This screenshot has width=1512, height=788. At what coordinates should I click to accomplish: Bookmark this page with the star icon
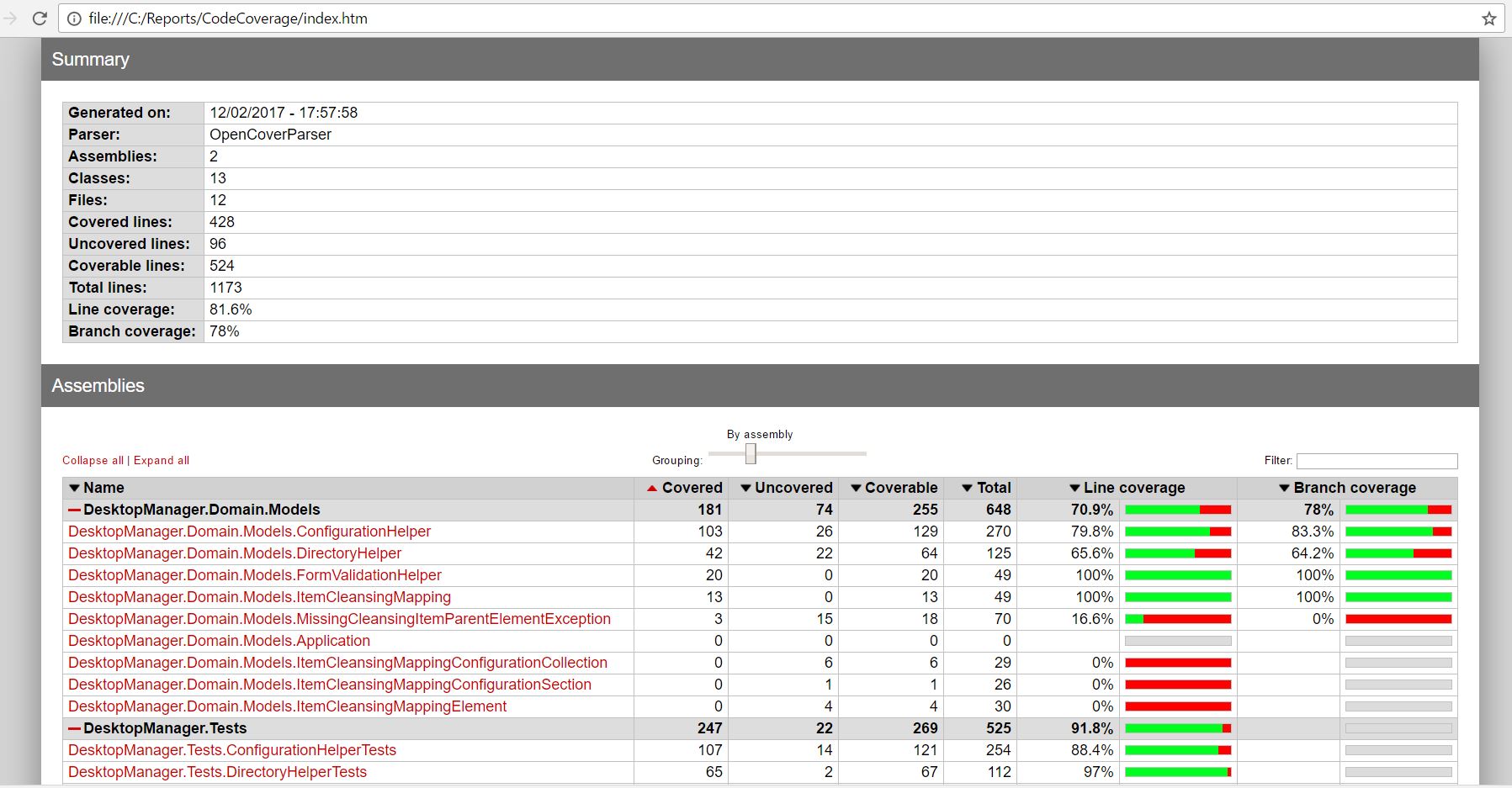(1488, 19)
